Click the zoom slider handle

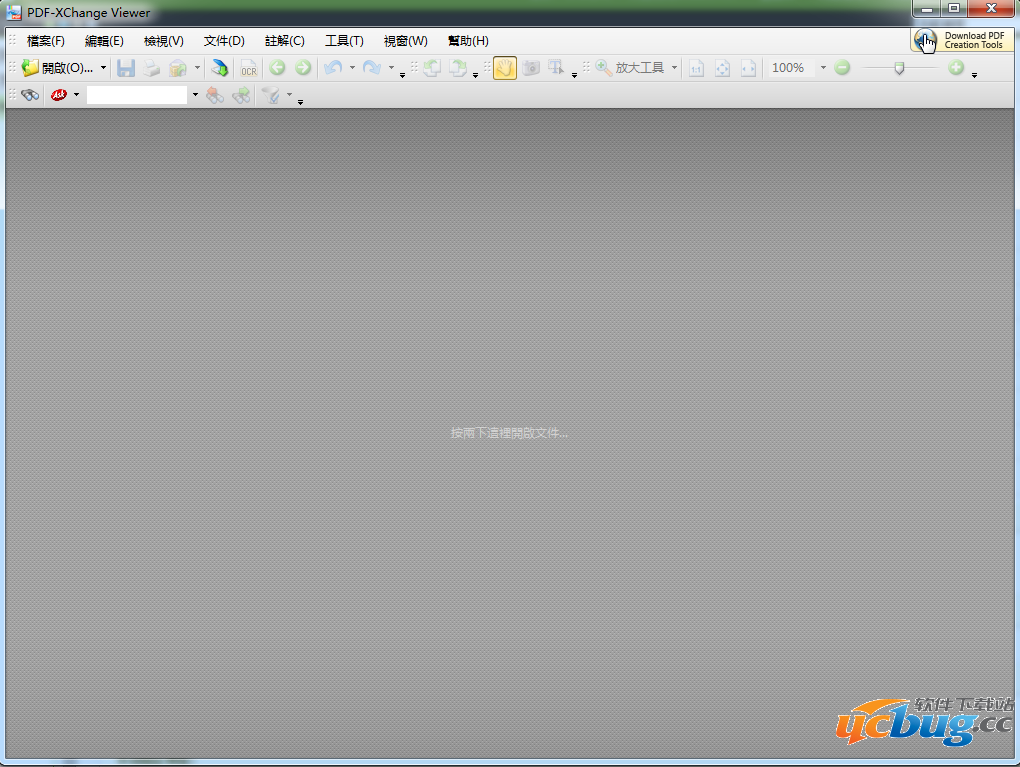[899, 68]
